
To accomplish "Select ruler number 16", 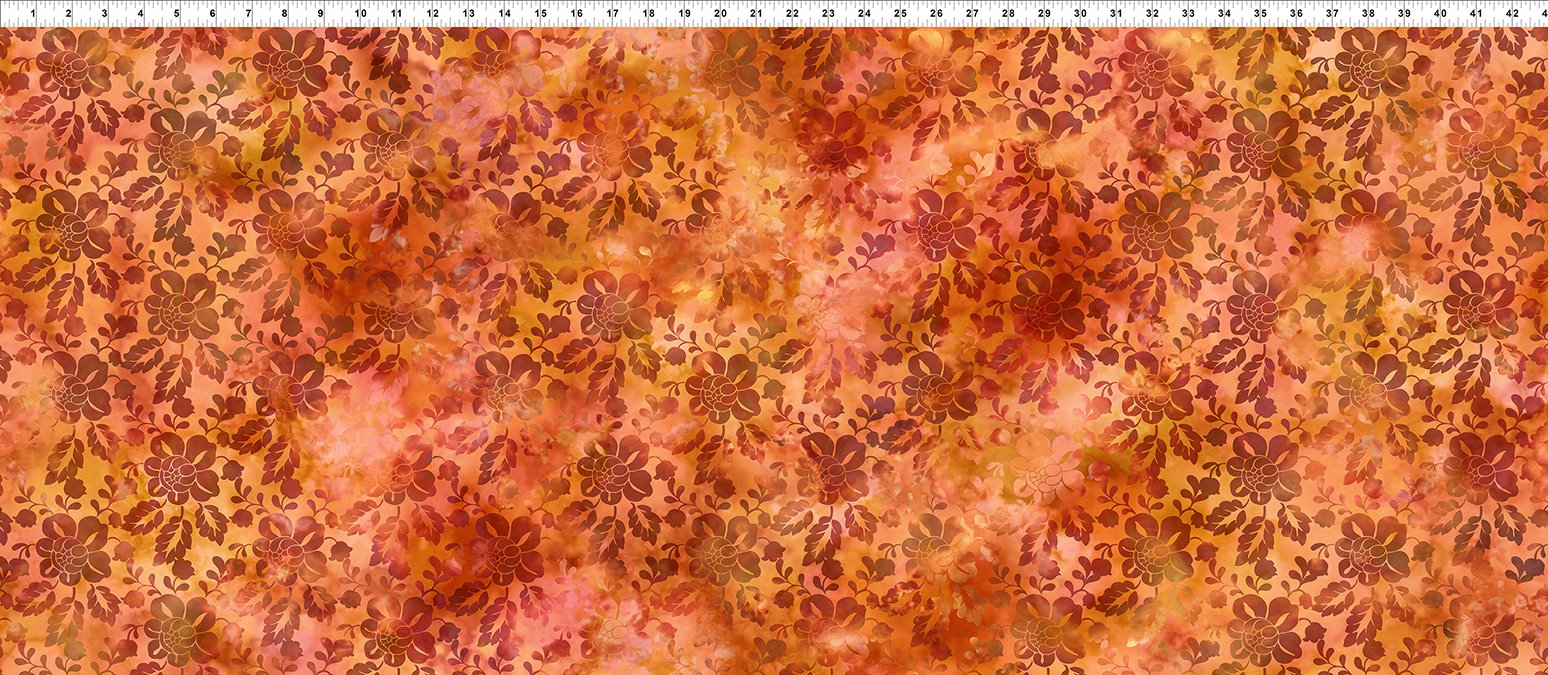I will pyautogui.click(x=575, y=14).
